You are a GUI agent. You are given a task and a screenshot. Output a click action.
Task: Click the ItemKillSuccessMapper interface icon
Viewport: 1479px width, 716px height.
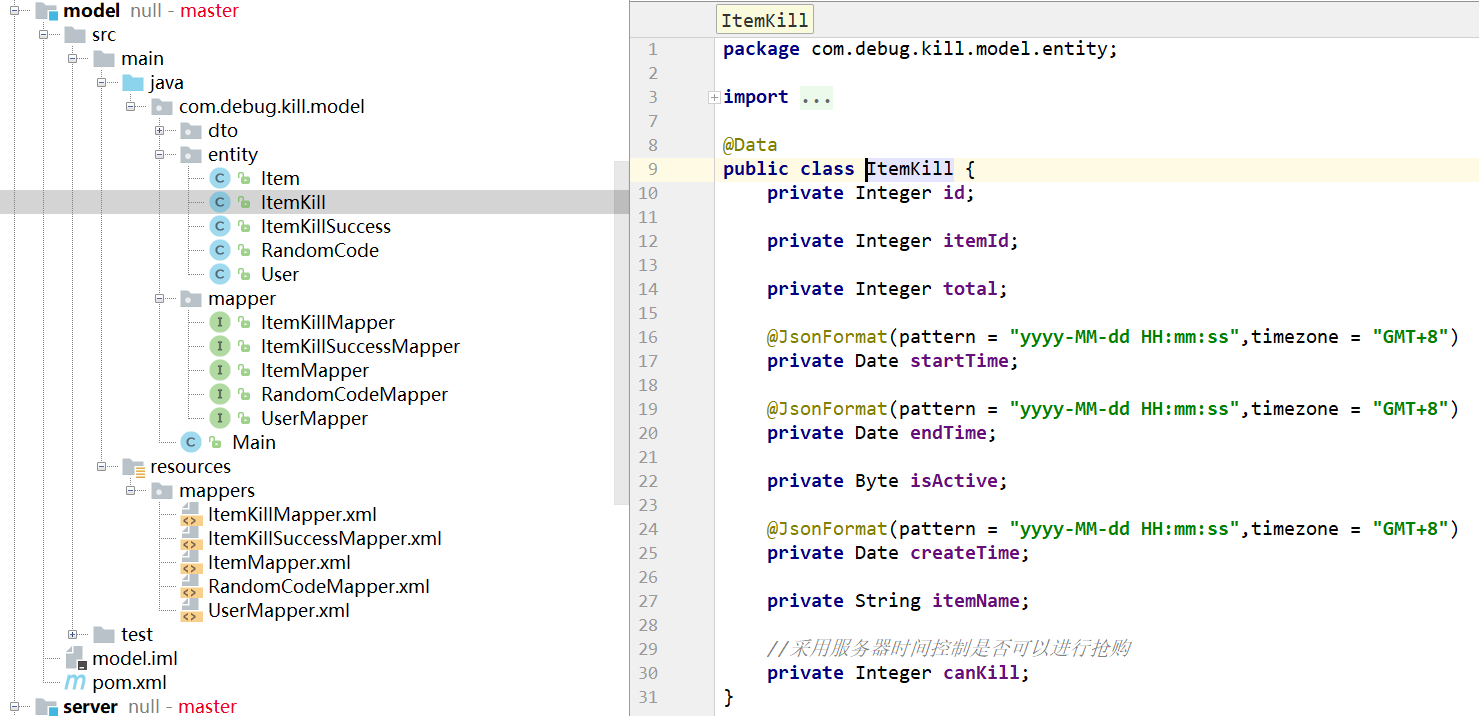click(x=220, y=346)
